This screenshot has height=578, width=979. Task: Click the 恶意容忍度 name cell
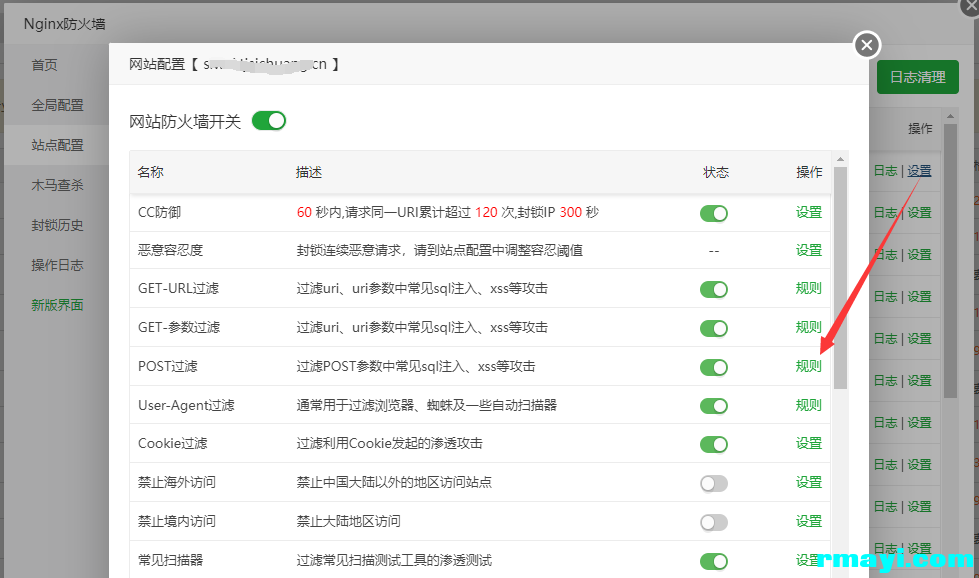tap(170, 250)
